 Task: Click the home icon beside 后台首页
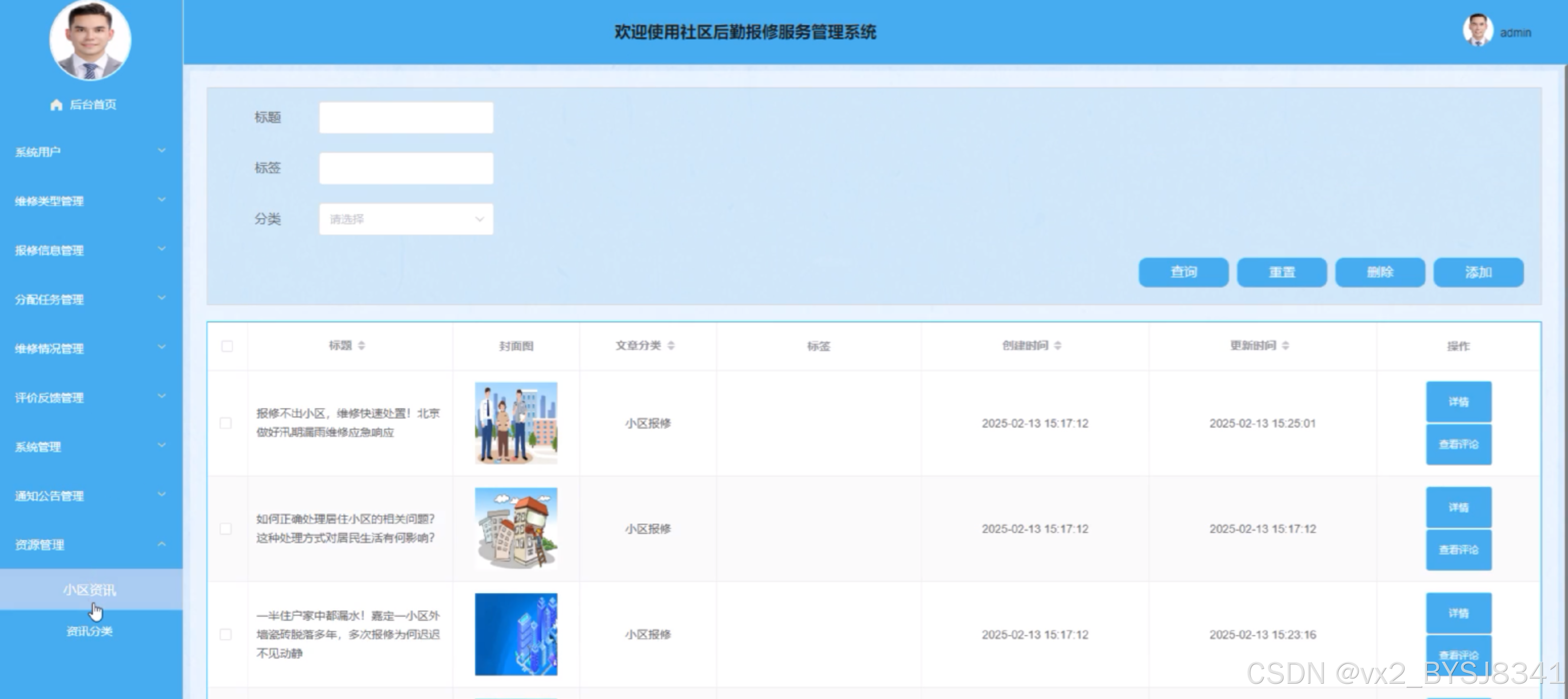[56, 105]
